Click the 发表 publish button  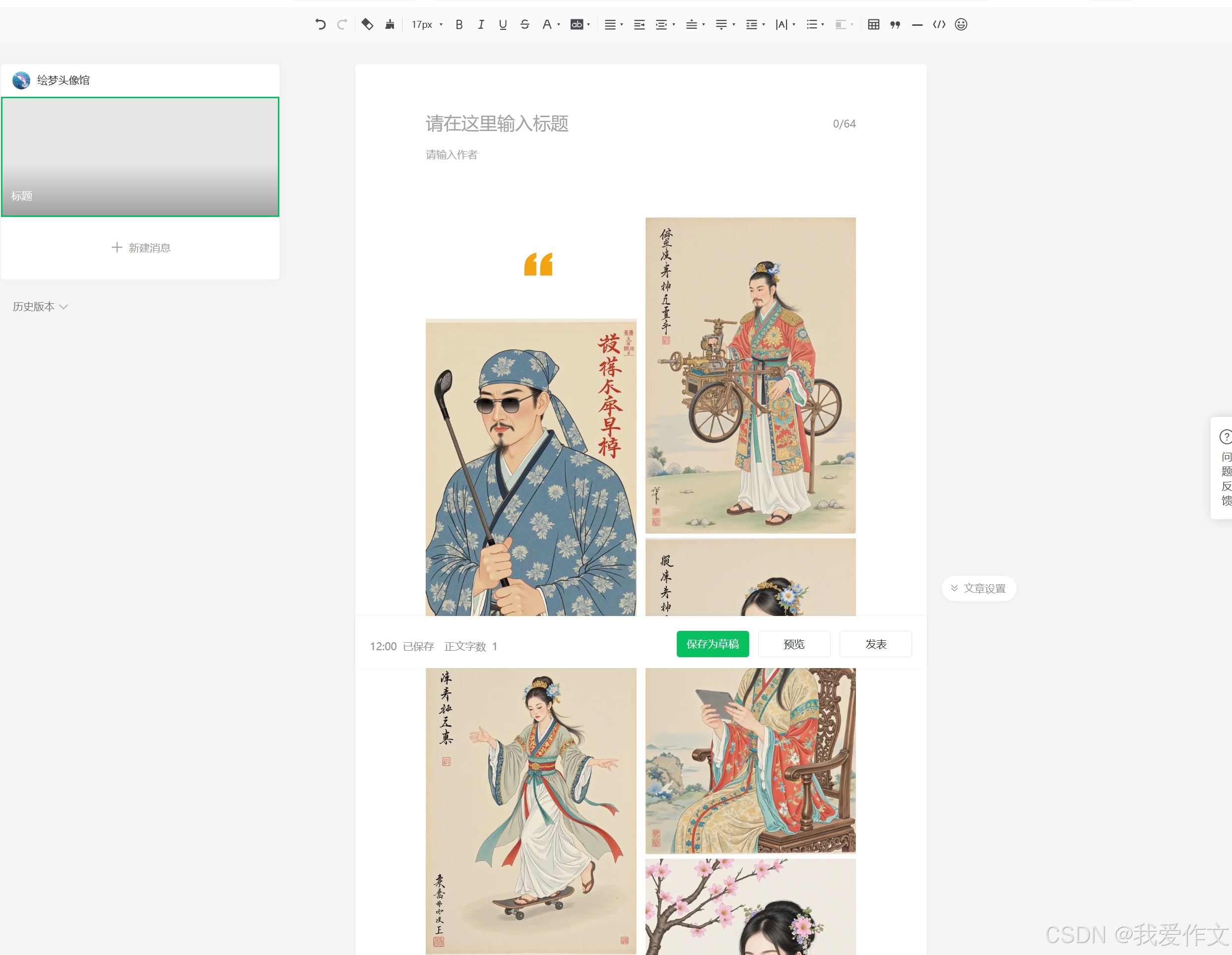pyautogui.click(x=875, y=644)
